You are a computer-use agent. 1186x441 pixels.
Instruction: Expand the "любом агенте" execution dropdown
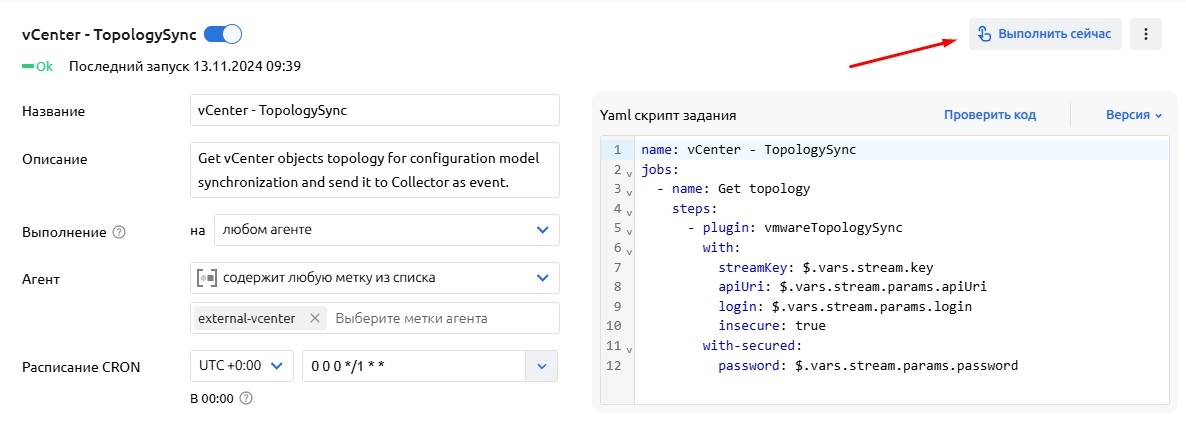point(541,230)
